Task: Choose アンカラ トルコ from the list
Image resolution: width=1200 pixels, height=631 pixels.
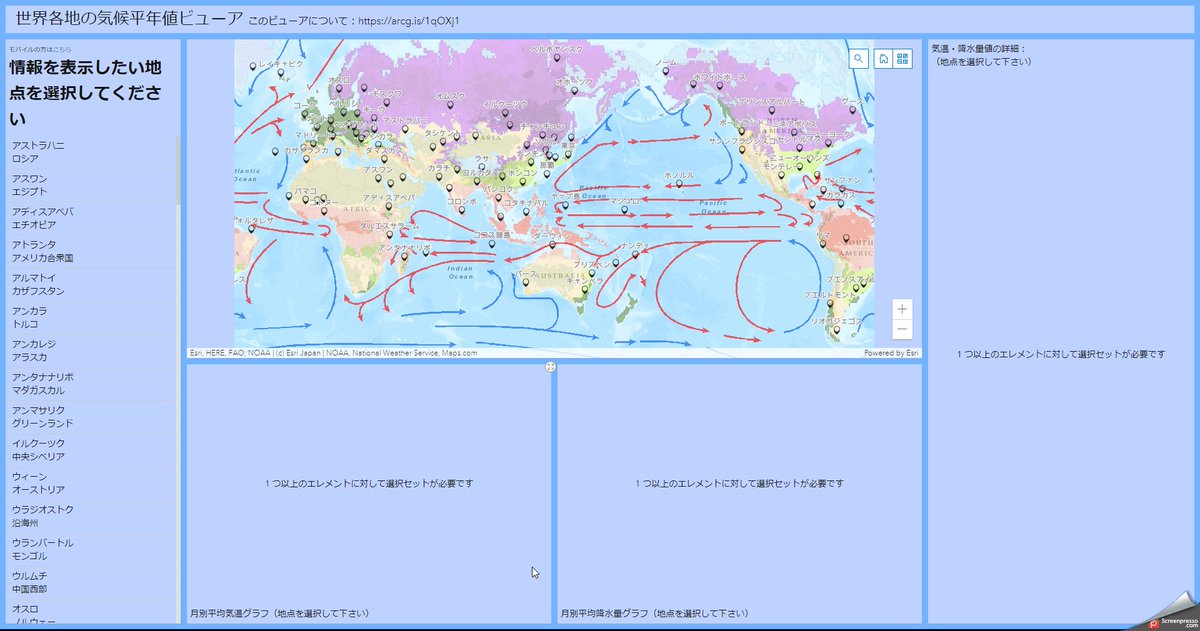Action: tap(91, 318)
